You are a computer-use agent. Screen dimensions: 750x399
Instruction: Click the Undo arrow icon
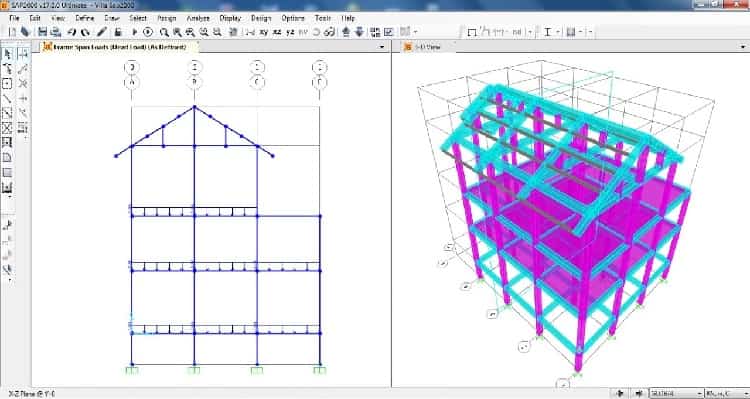pos(72,32)
